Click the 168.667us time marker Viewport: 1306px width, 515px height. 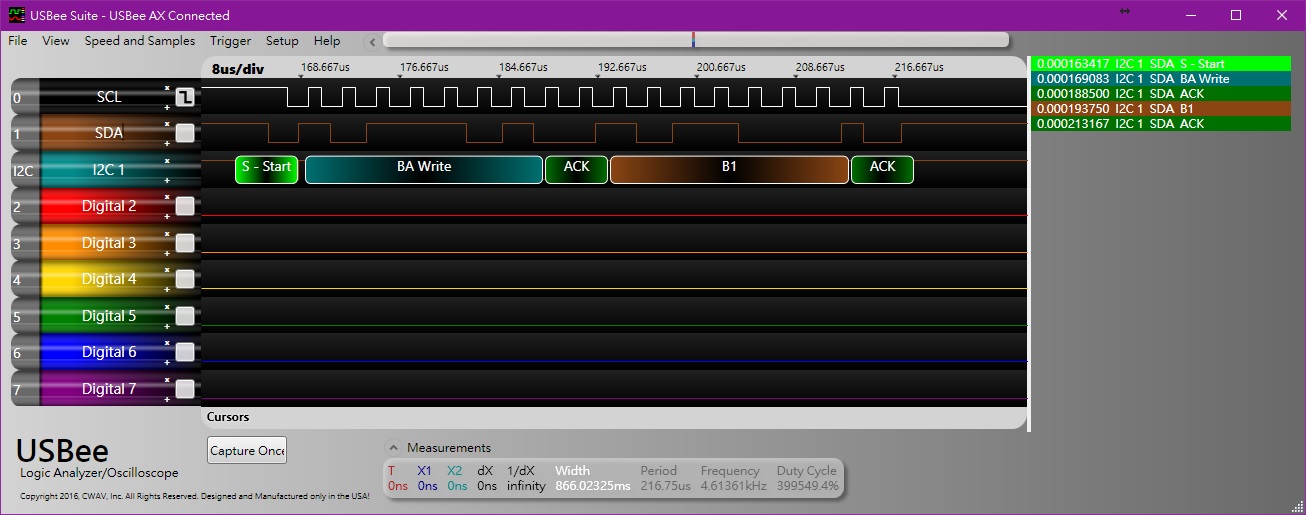[325, 68]
